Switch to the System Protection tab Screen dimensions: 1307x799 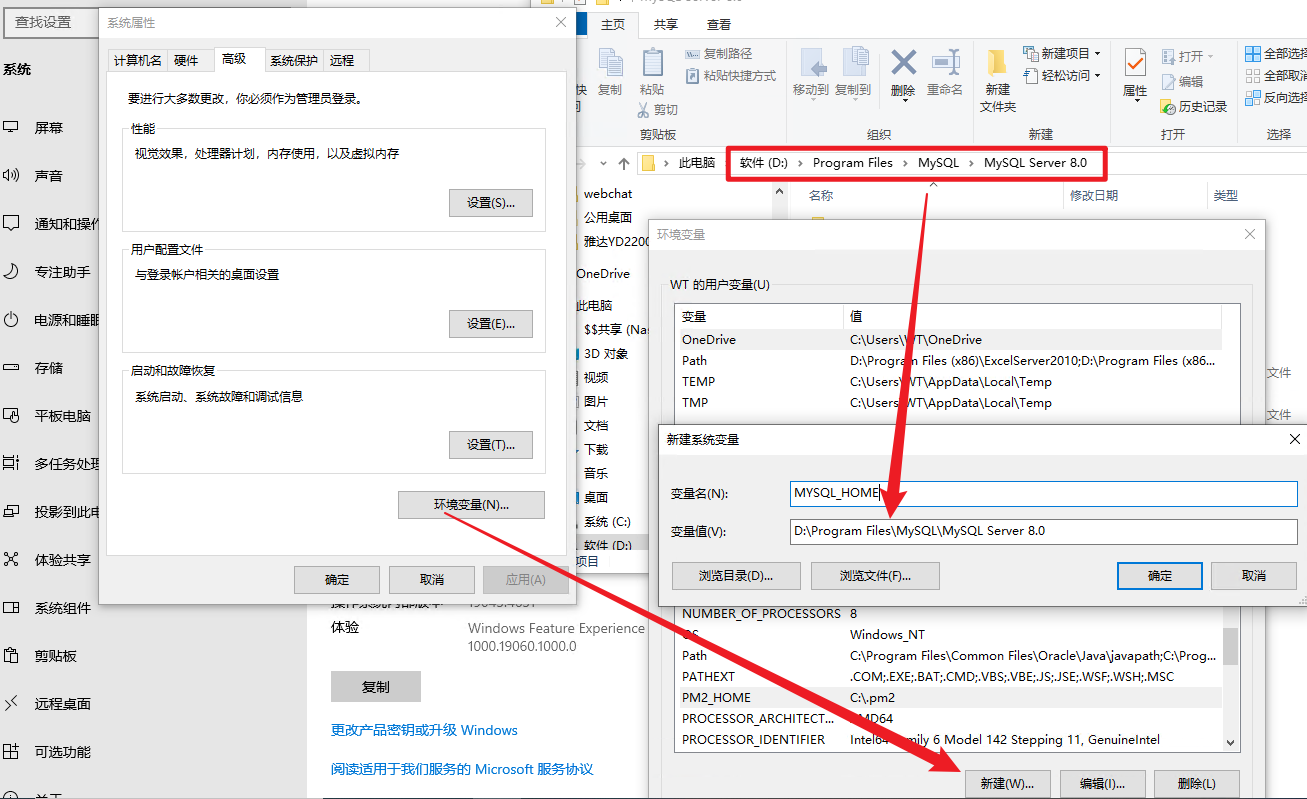294,61
